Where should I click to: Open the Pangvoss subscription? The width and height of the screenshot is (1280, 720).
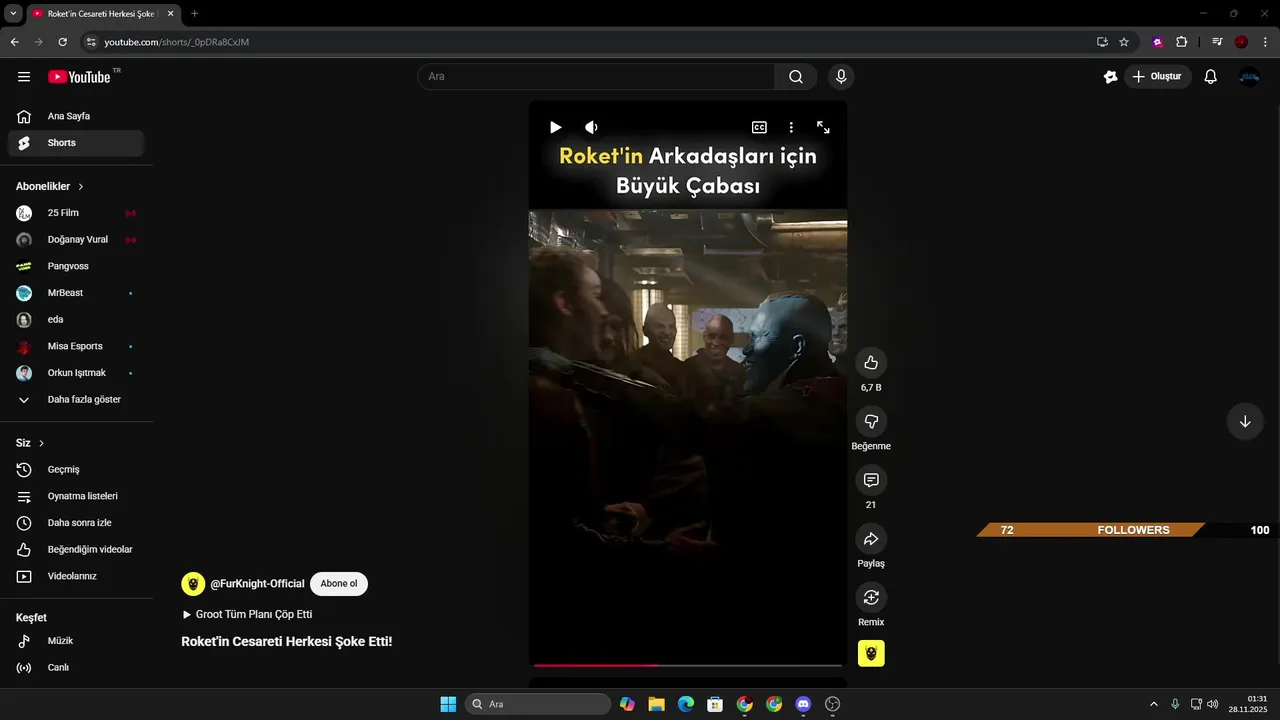pos(76,266)
